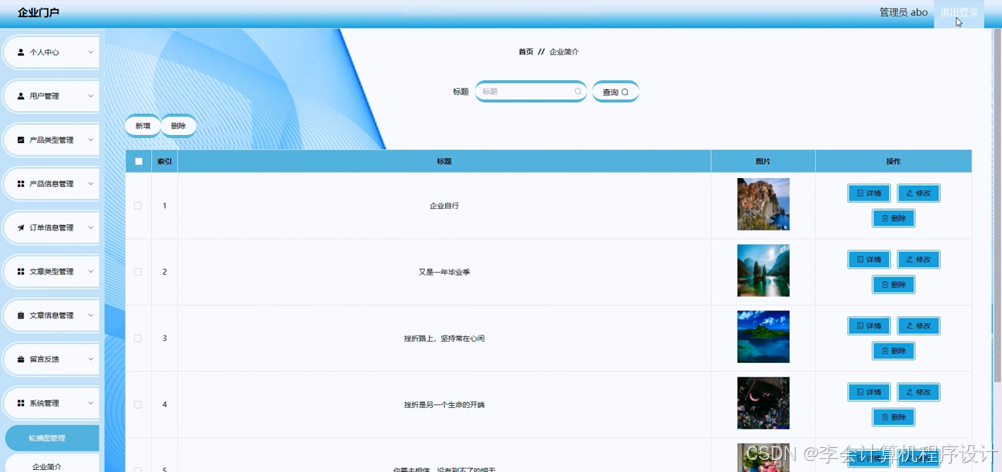The height and width of the screenshot is (472, 1002).
Task: Expand the 产品类型管理 chevron
Action: [x=90, y=140]
